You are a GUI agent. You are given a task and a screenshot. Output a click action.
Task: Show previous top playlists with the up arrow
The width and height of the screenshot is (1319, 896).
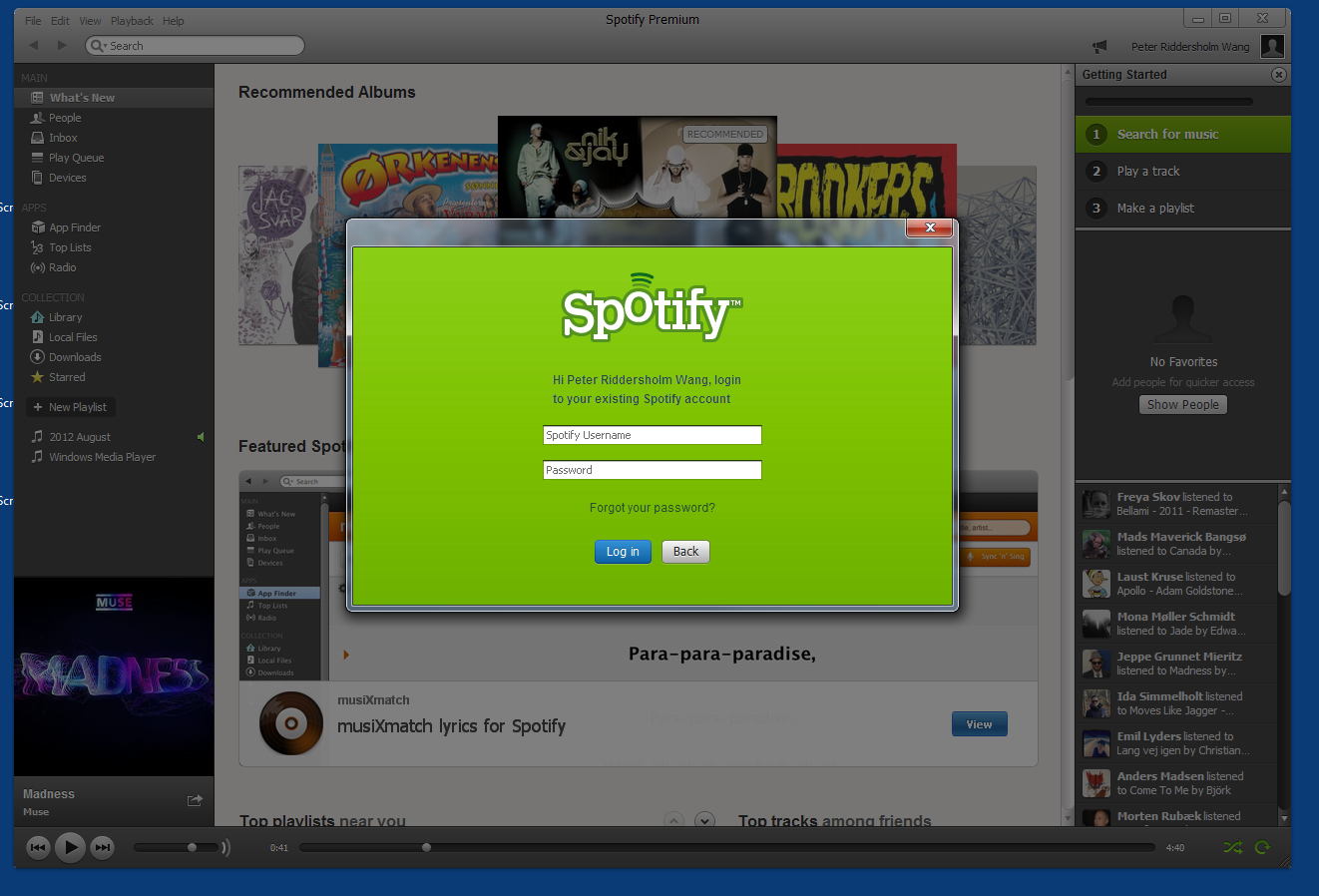click(674, 820)
